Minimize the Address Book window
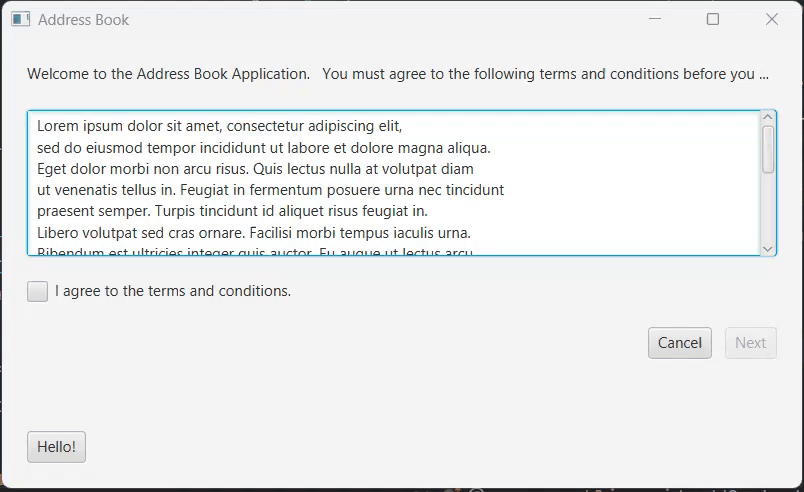 [x=655, y=19]
